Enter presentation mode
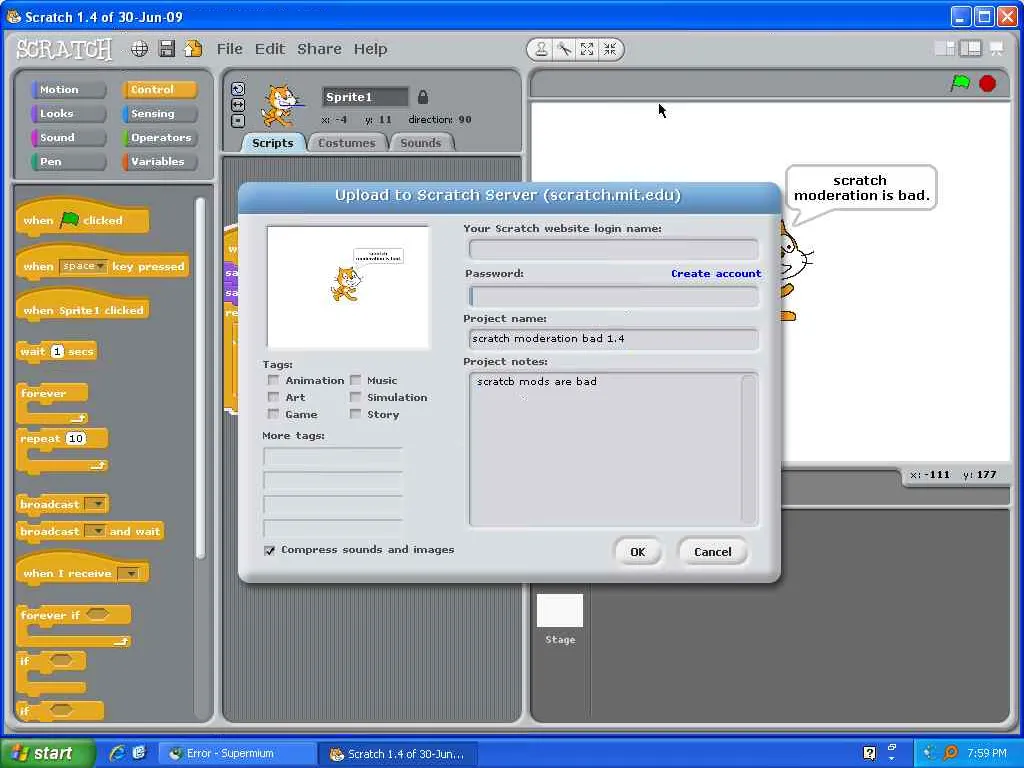The height and width of the screenshot is (768, 1024). click(x=997, y=48)
